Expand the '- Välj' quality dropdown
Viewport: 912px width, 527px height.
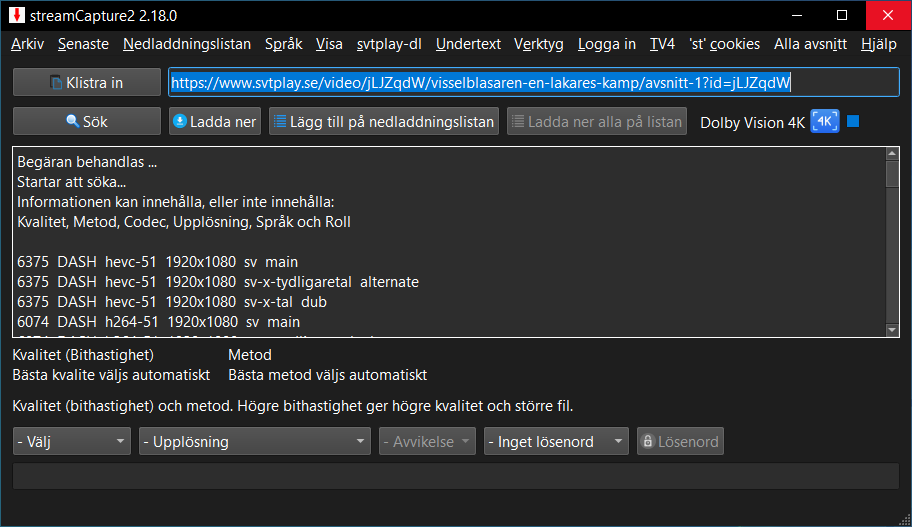pos(72,441)
